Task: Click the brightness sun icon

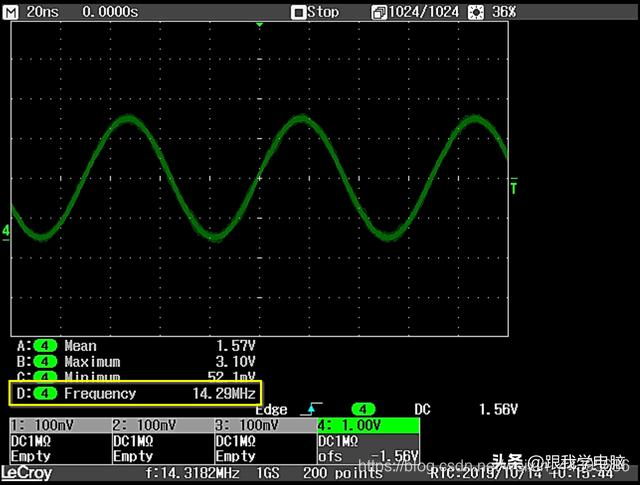Action: pyautogui.click(x=476, y=13)
